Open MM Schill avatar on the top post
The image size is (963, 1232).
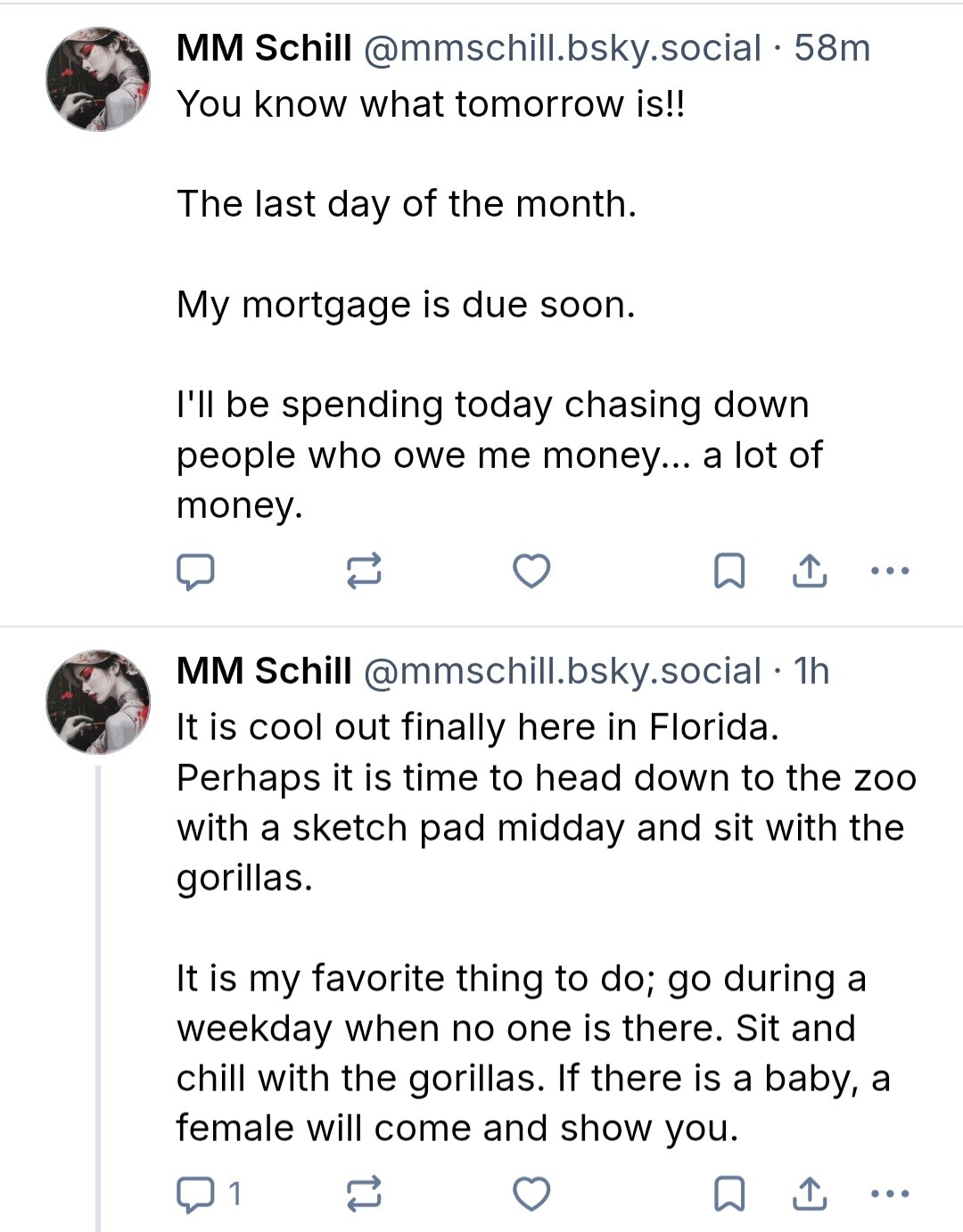(98, 79)
